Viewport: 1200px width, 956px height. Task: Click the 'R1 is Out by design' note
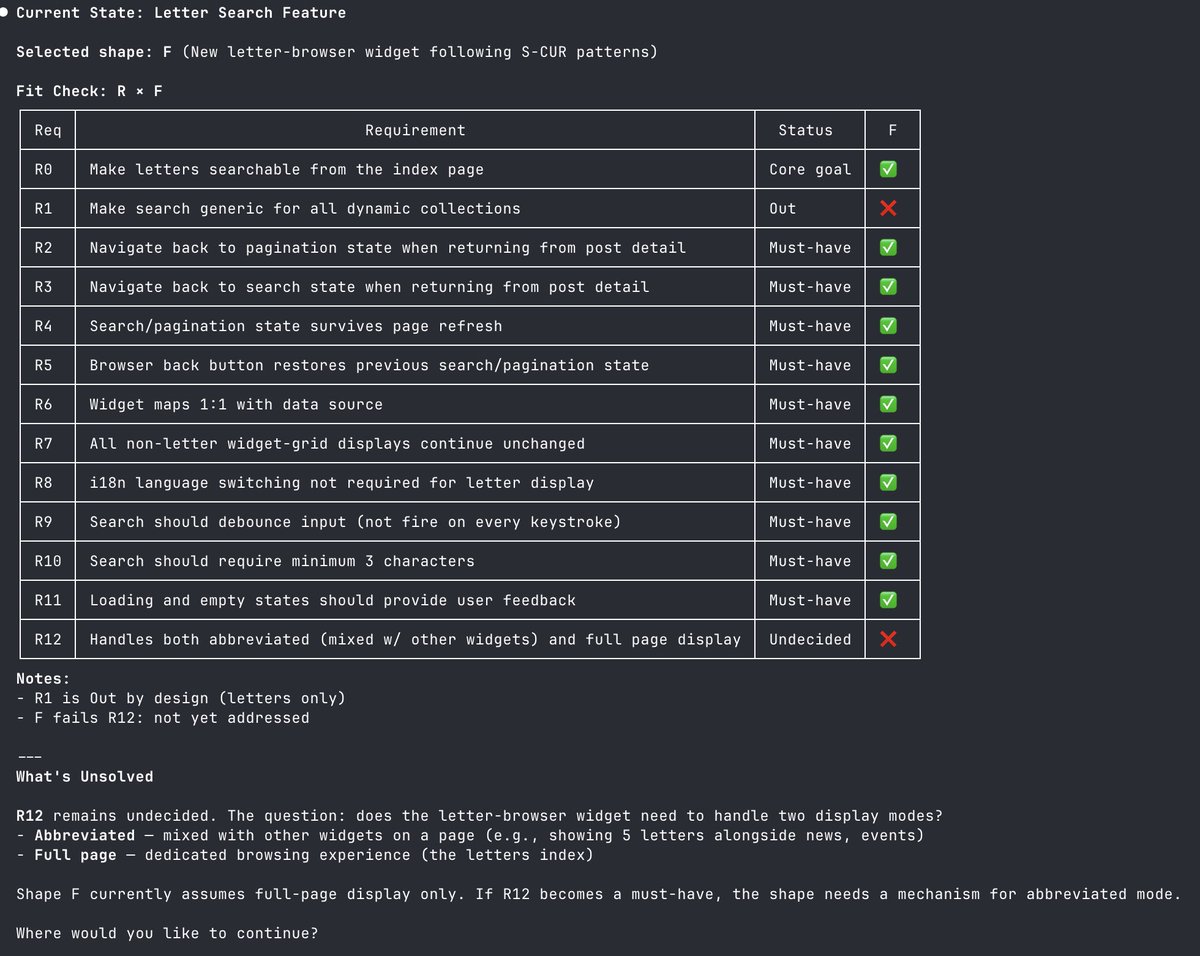point(181,698)
